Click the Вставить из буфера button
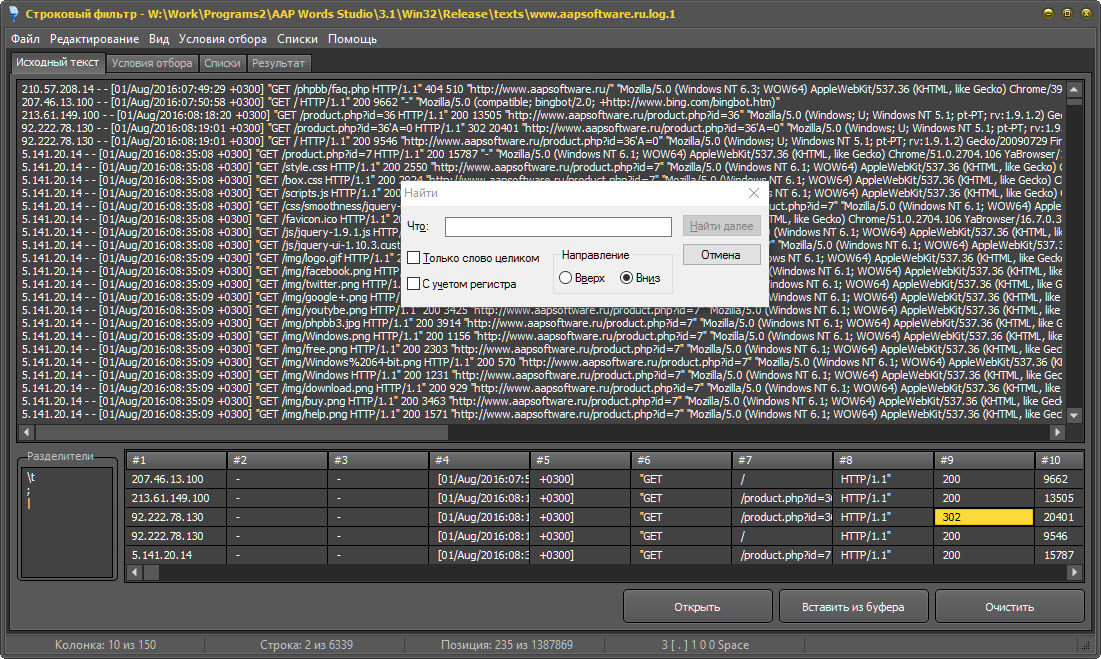Screen dimensions: 1101x659 pos(854,607)
